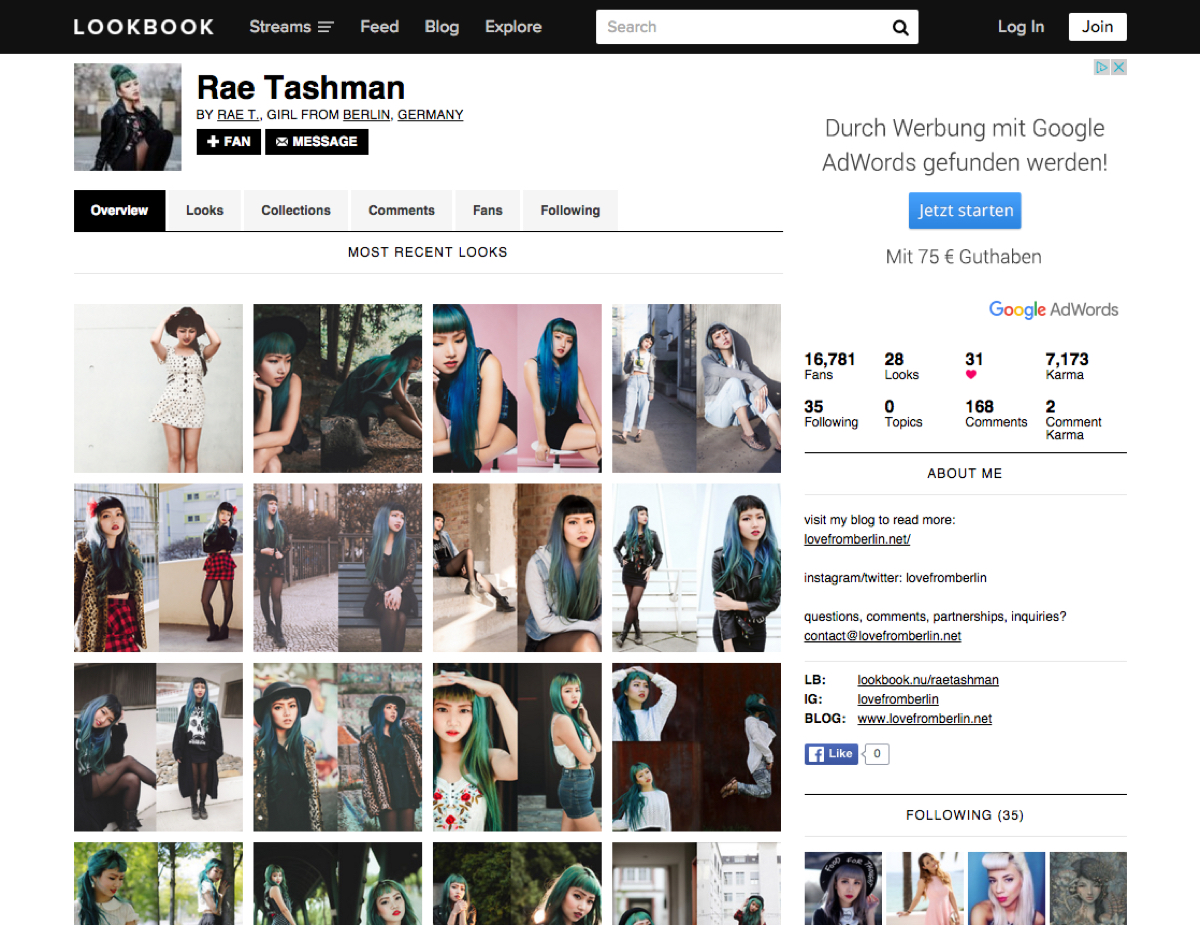Open Rae Tashman's profile picture
The width and height of the screenshot is (1200, 925).
point(128,117)
